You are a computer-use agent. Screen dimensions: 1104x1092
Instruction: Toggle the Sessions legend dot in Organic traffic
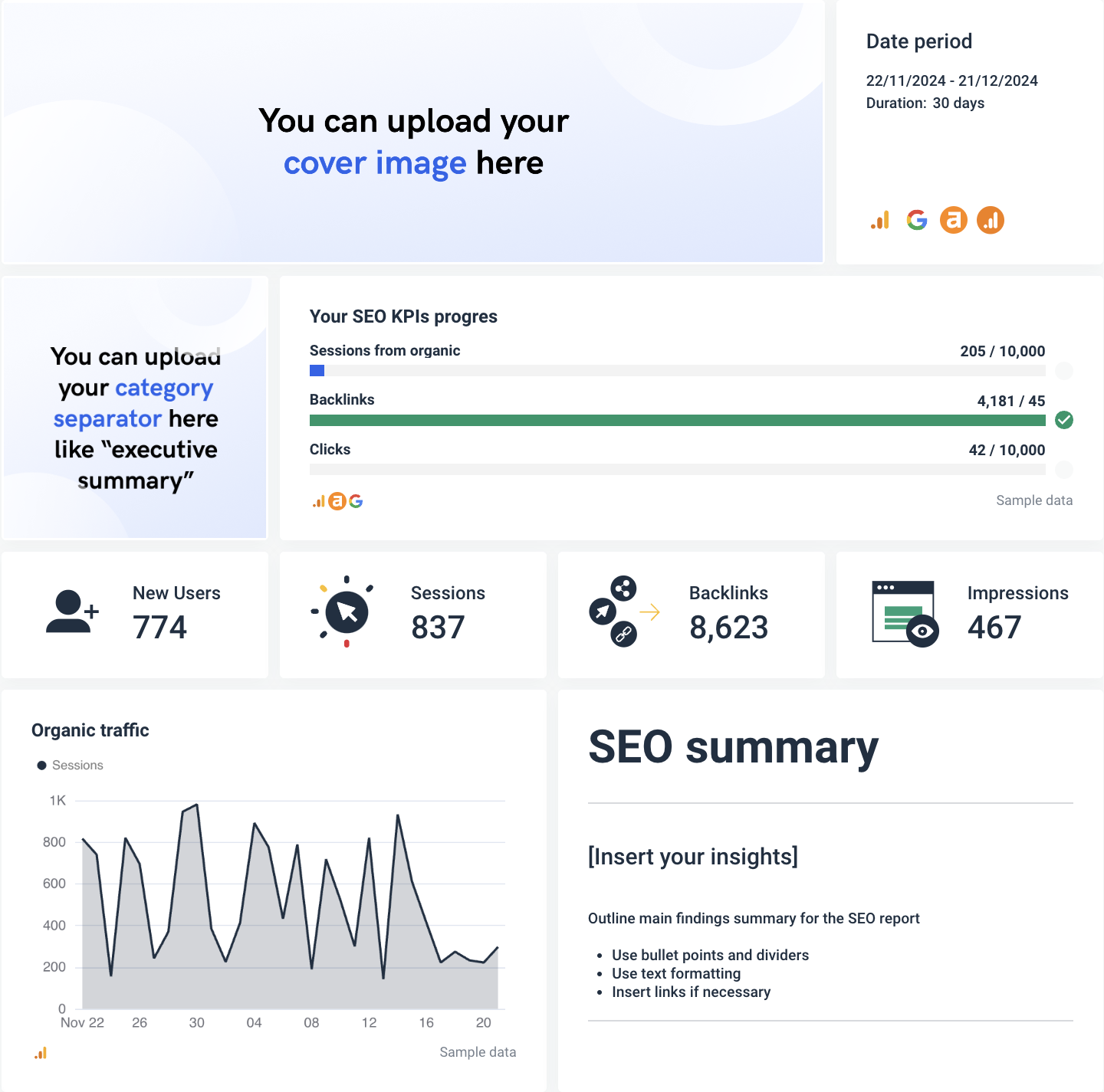tap(42, 766)
